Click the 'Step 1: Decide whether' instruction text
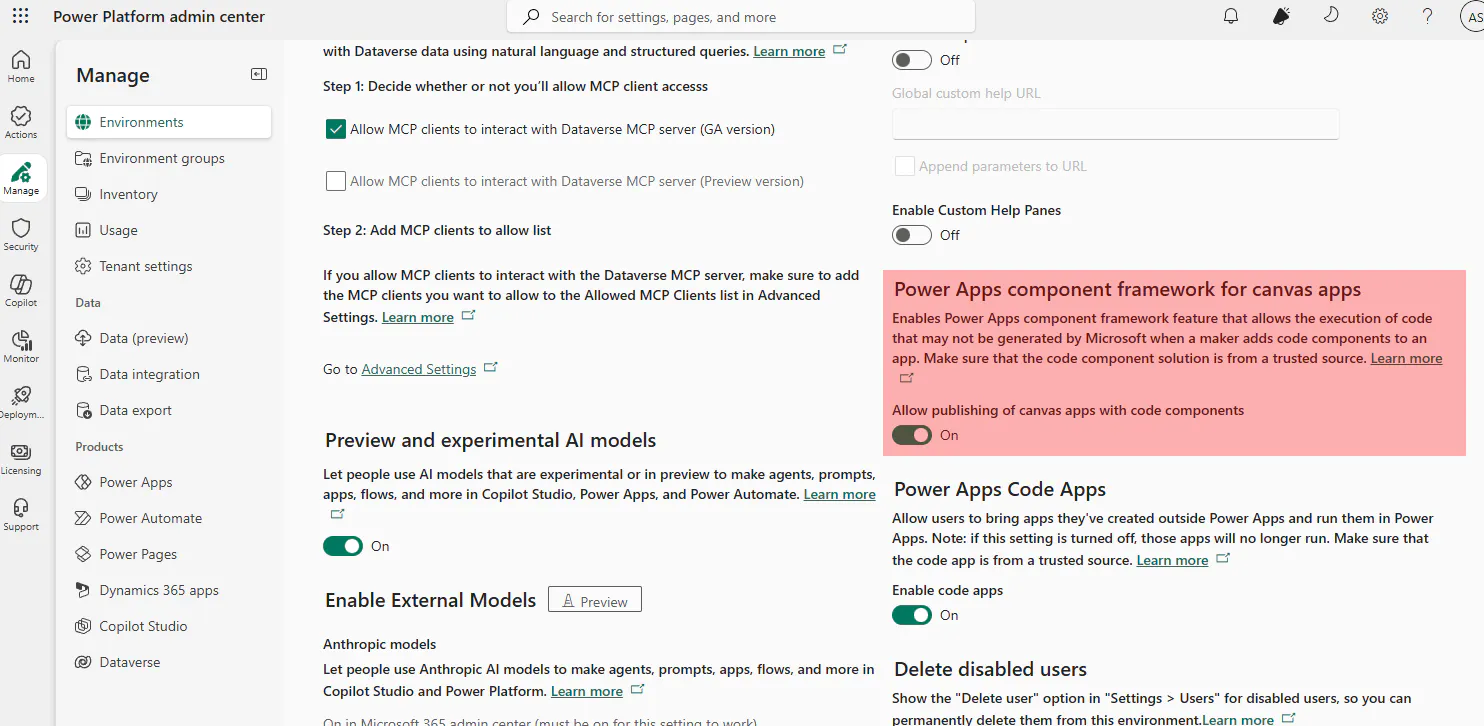This screenshot has height=726, width=1484. point(516,86)
